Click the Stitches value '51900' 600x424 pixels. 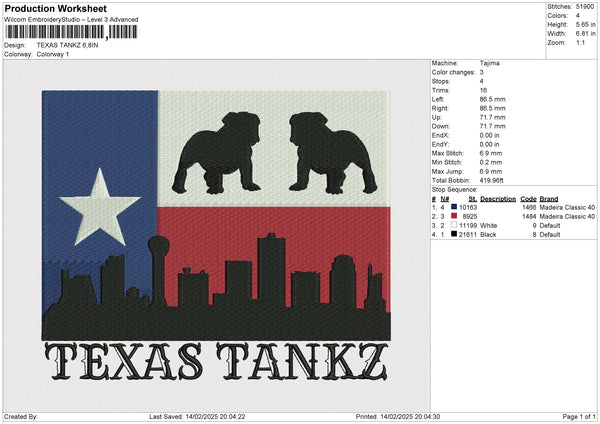click(x=585, y=7)
